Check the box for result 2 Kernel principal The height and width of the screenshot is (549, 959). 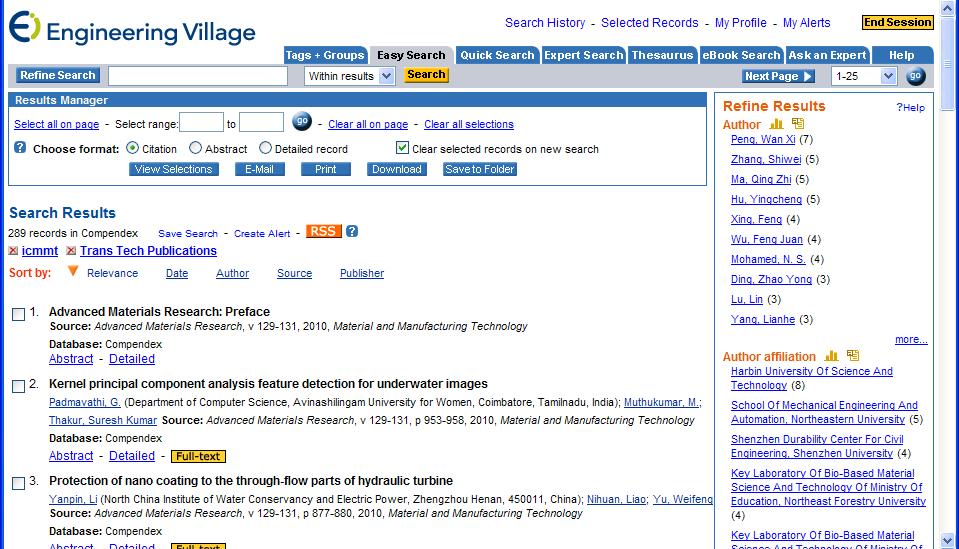19,386
